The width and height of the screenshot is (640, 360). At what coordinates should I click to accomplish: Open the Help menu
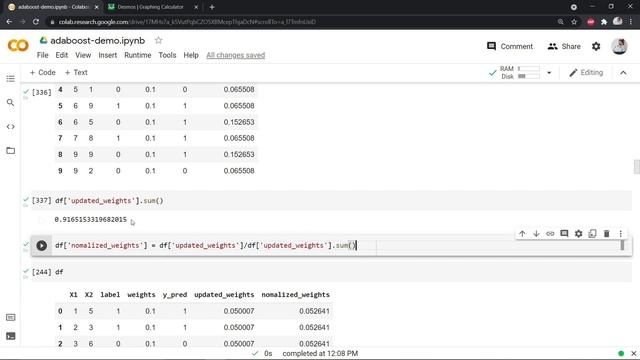click(191, 55)
